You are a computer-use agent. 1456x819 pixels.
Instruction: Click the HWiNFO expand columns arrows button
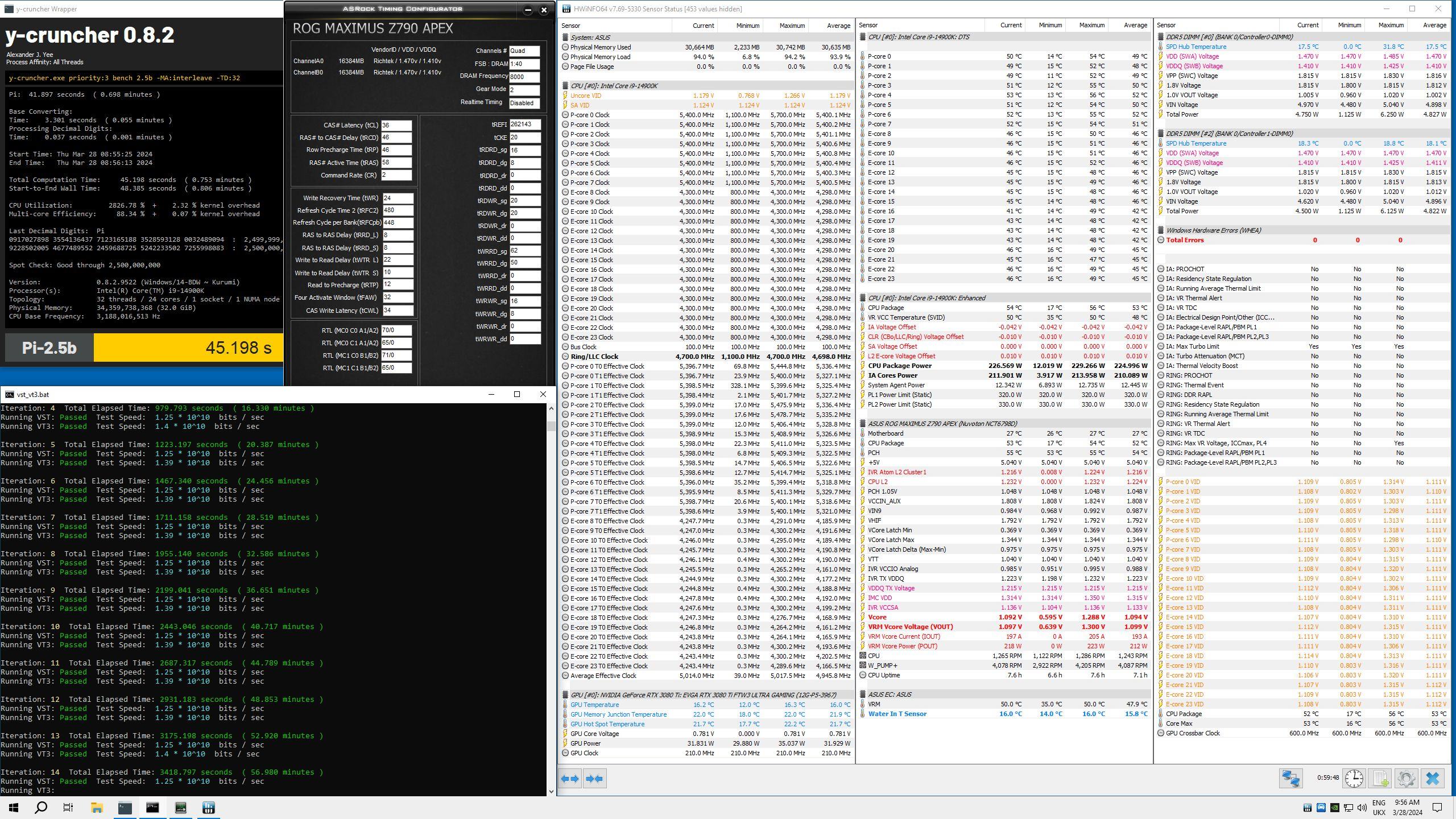coord(570,779)
